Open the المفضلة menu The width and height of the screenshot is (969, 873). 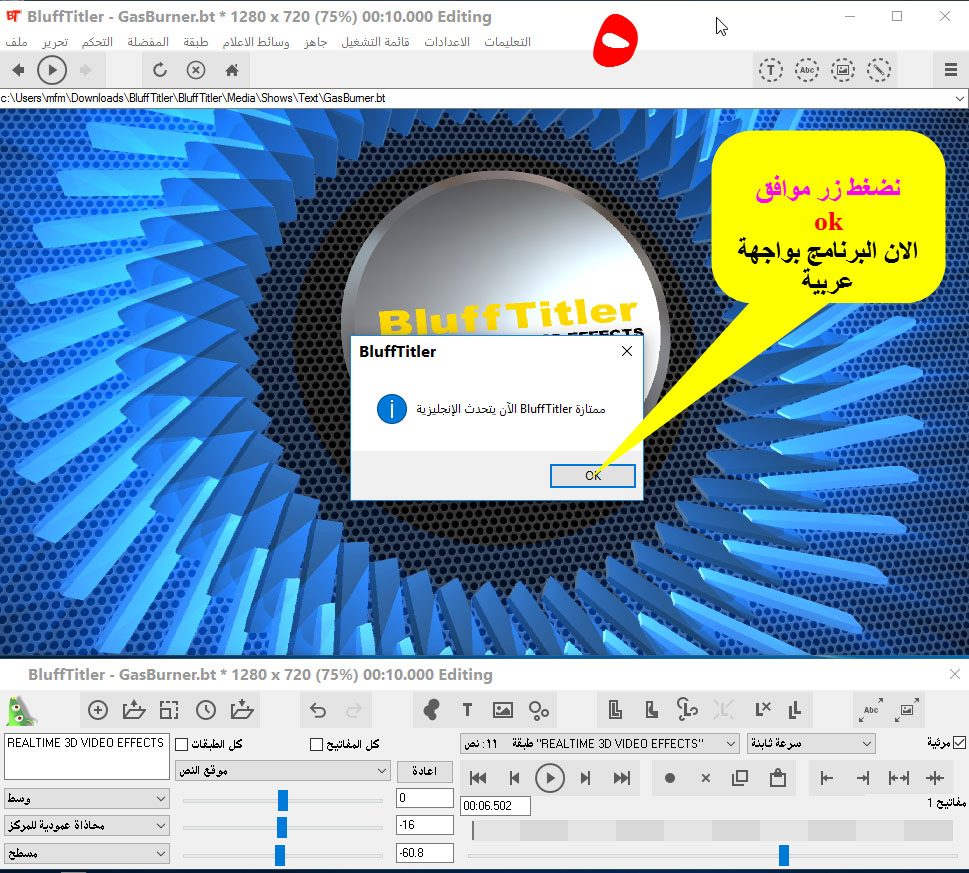click(148, 42)
